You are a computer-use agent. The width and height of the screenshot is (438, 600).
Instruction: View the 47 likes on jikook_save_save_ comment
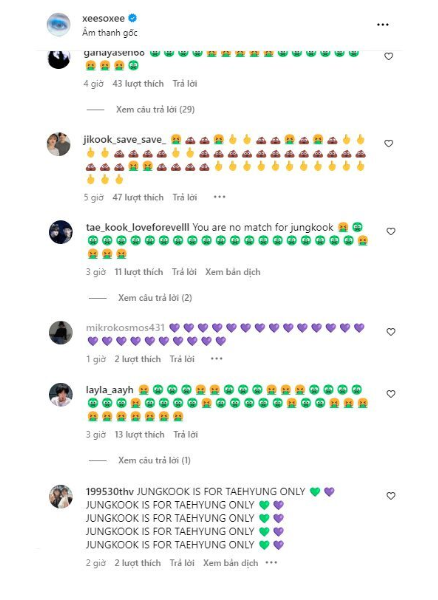(138, 197)
